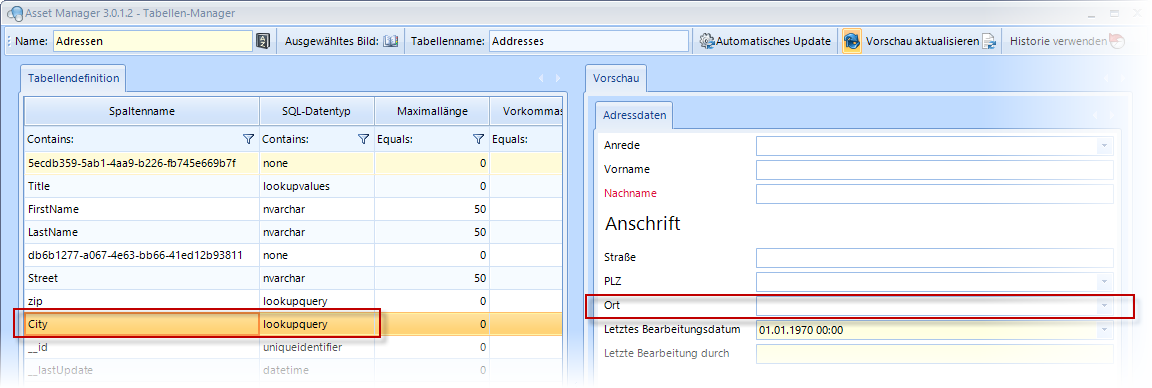Sort by SQL-Datentyp column header
Image resolution: width=1152 pixels, height=388 pixels.
pos(317,112)
